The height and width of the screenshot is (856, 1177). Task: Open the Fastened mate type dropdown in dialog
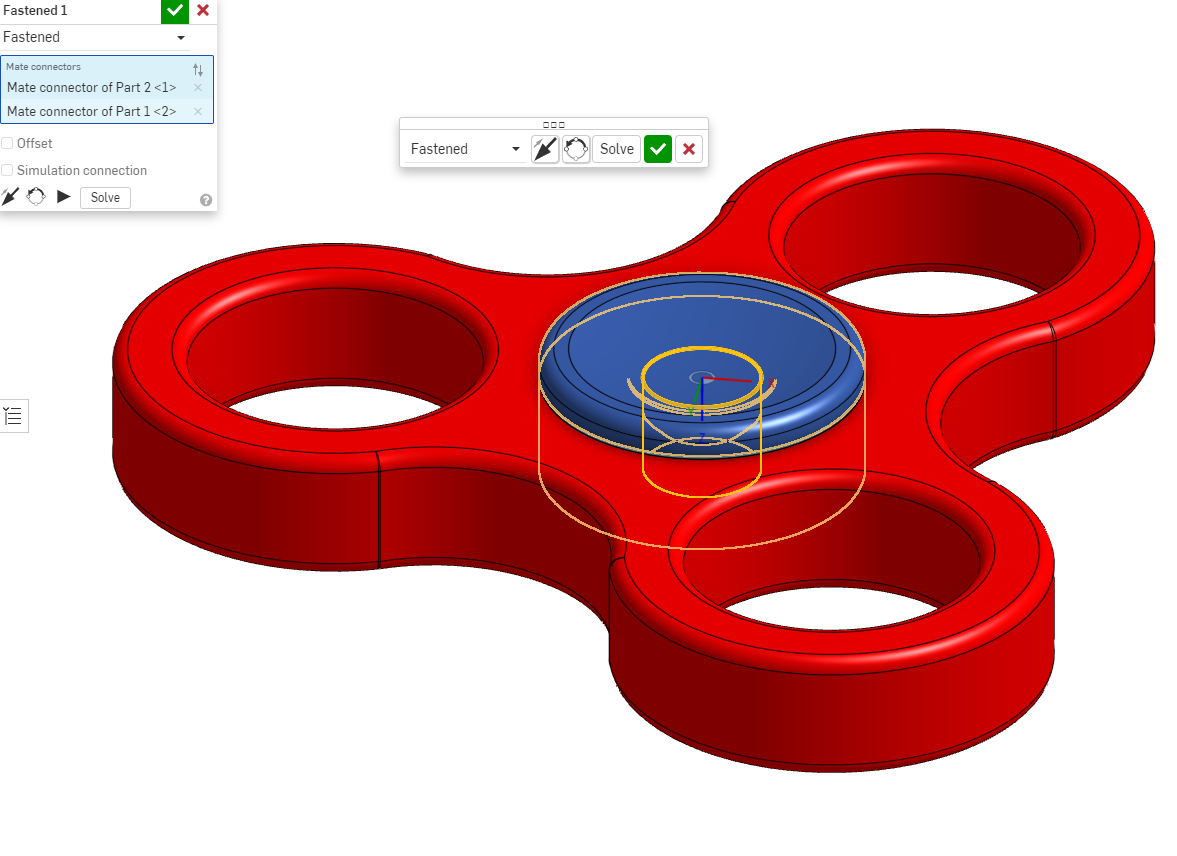94,37
